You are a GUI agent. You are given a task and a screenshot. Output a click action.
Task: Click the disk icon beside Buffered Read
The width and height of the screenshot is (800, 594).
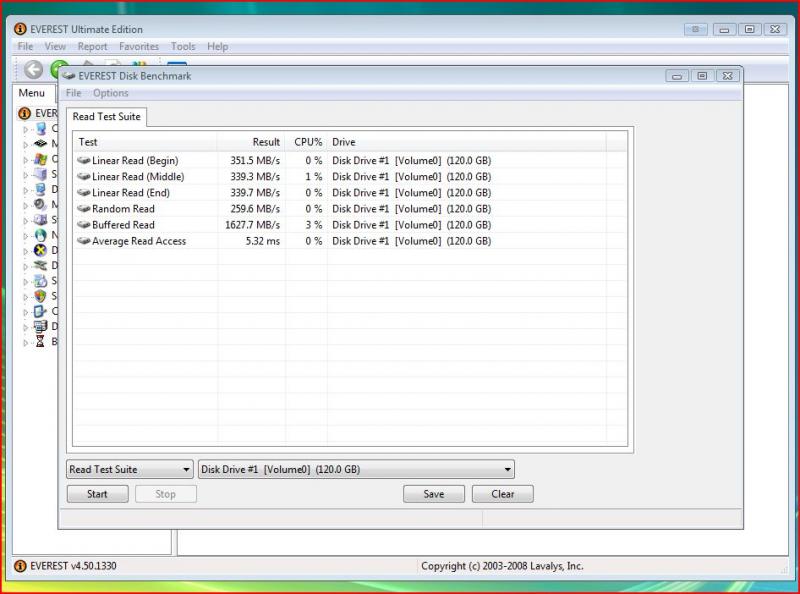pyautogui.click(x=84, y=225)
